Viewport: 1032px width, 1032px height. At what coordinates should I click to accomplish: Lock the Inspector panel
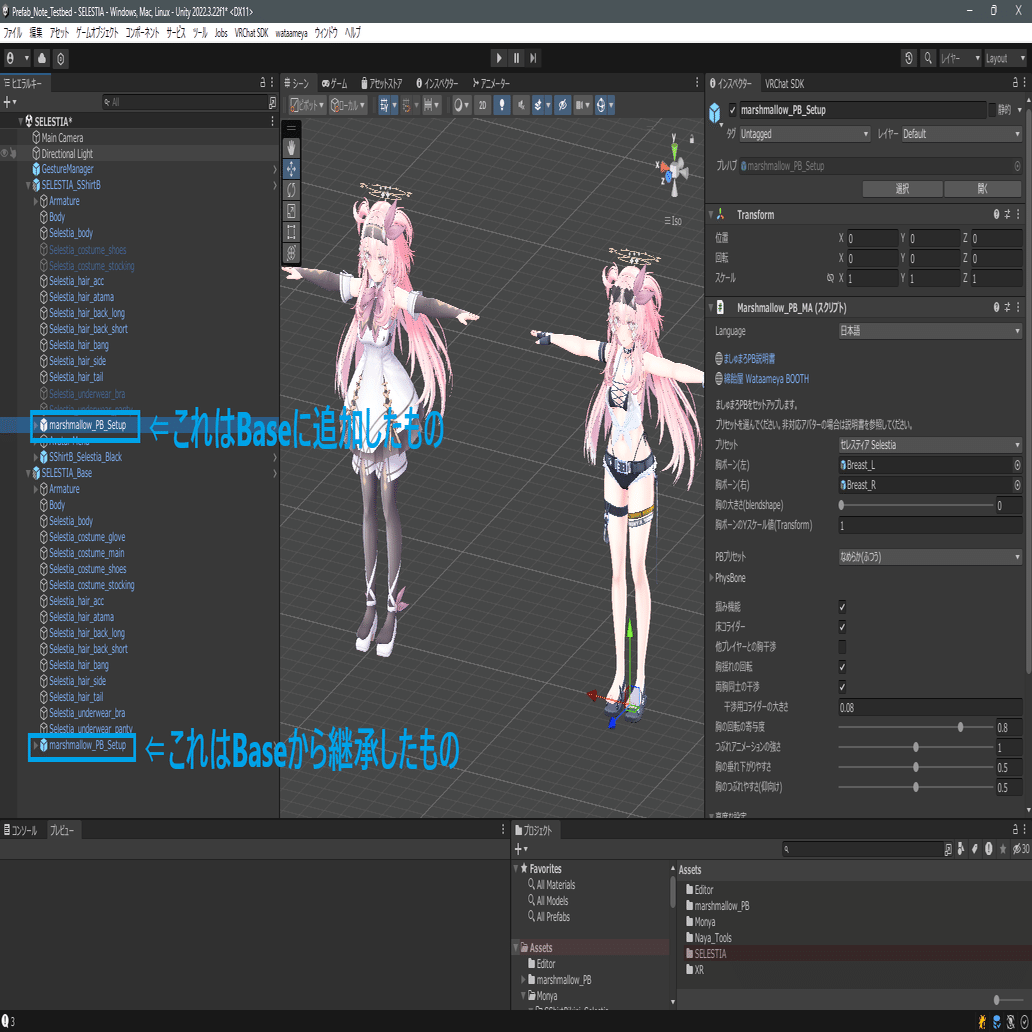tap(1014, 83)
